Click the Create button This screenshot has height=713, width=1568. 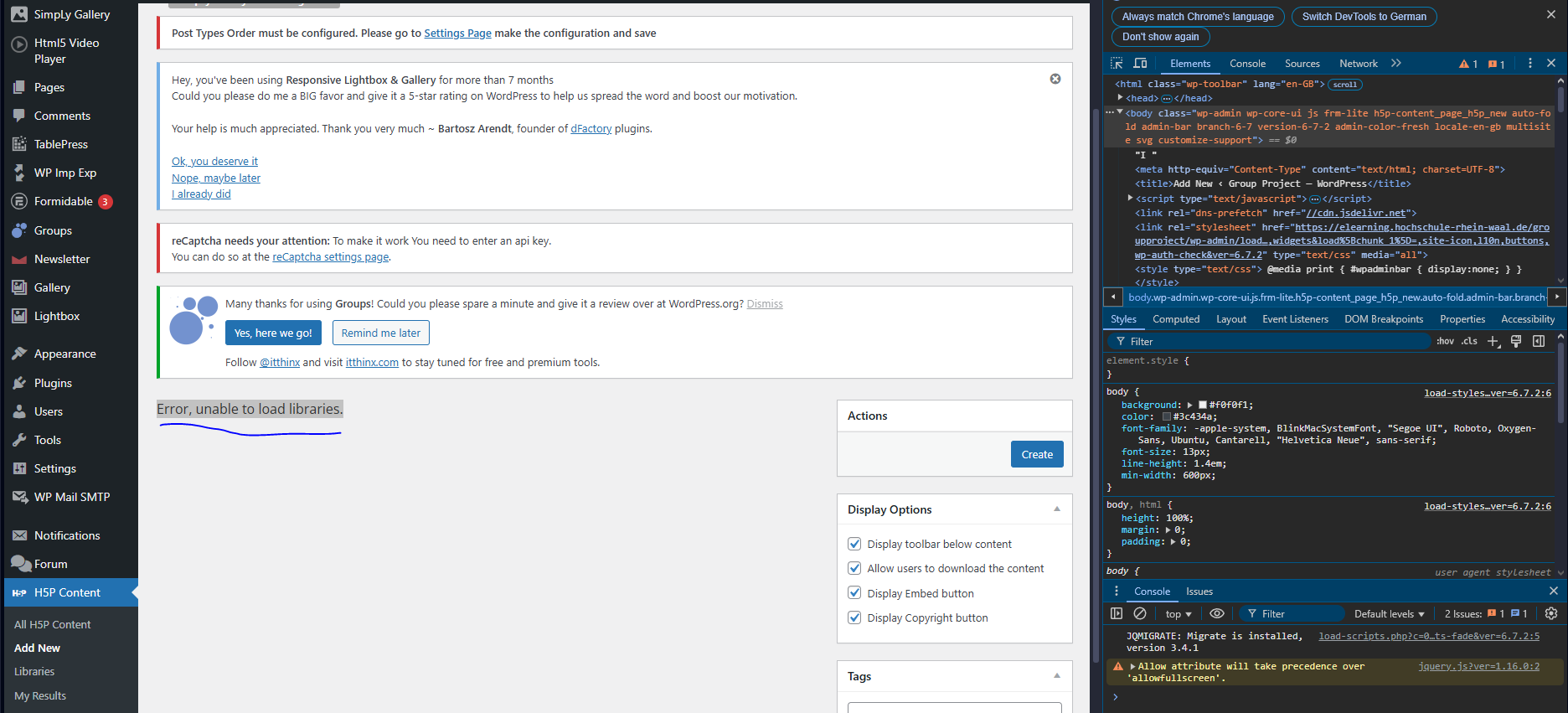pyautogui.click(x=1037, y=454)
